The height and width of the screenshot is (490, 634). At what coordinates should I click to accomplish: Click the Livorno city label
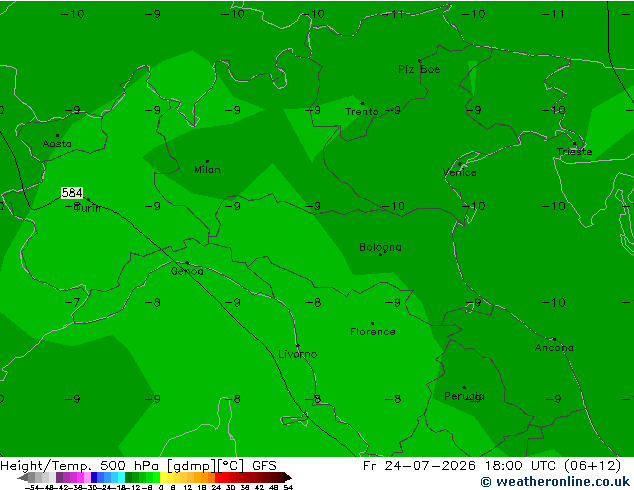click(x=298, y=355)
